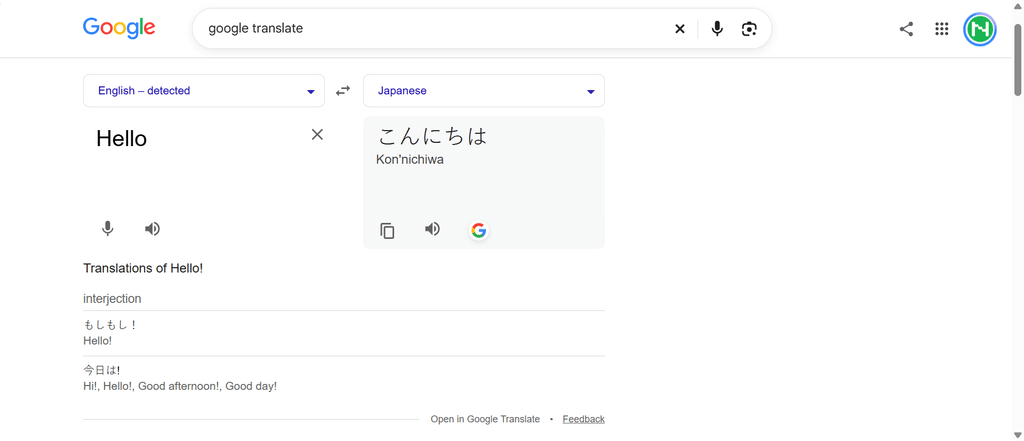Image resolution: width=1024 pixels, height=441 pixels.
Task: Open in Google Translate link
Action: tap(485, 419)
